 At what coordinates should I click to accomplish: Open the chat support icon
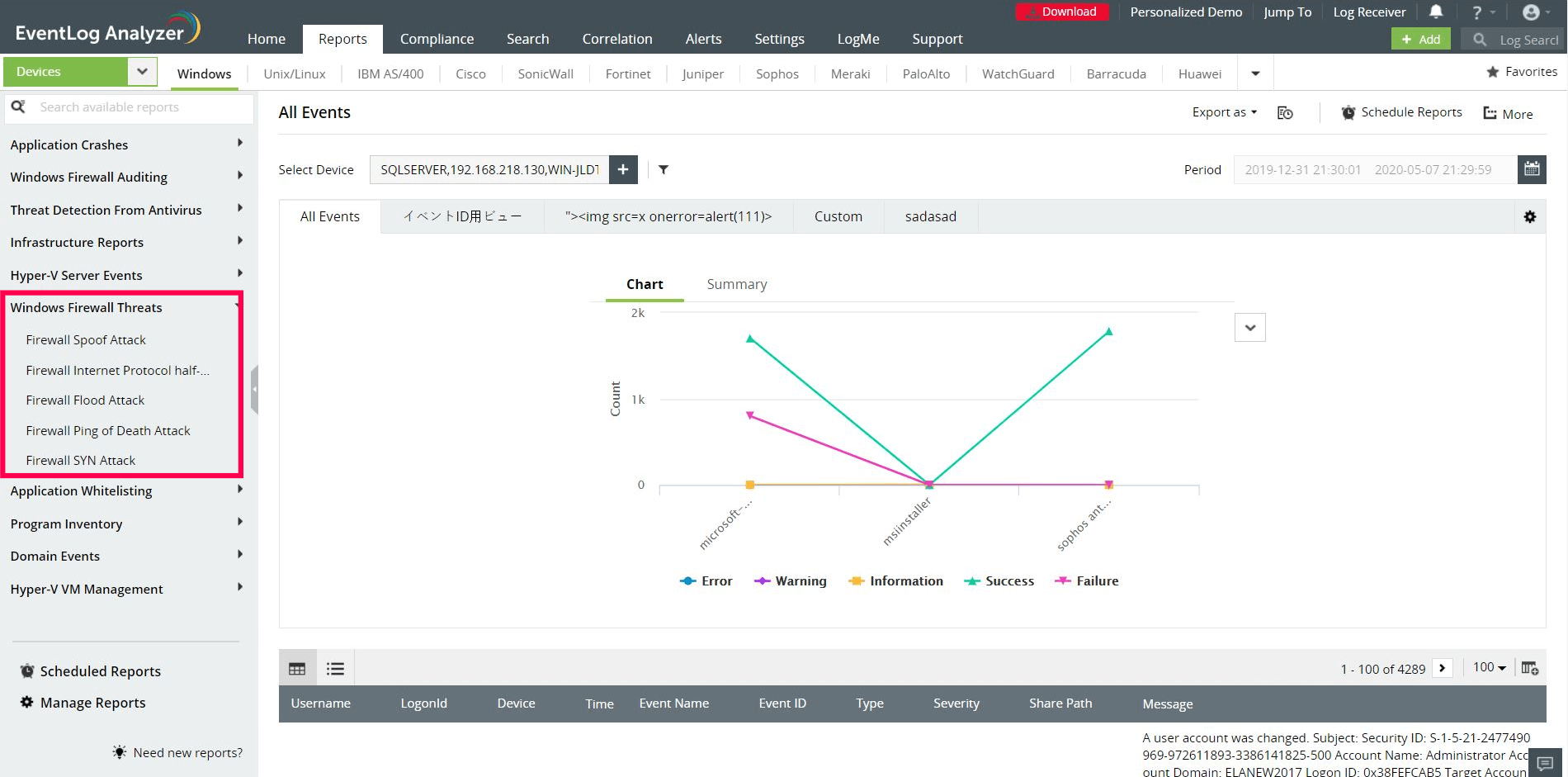(1546, 763)
